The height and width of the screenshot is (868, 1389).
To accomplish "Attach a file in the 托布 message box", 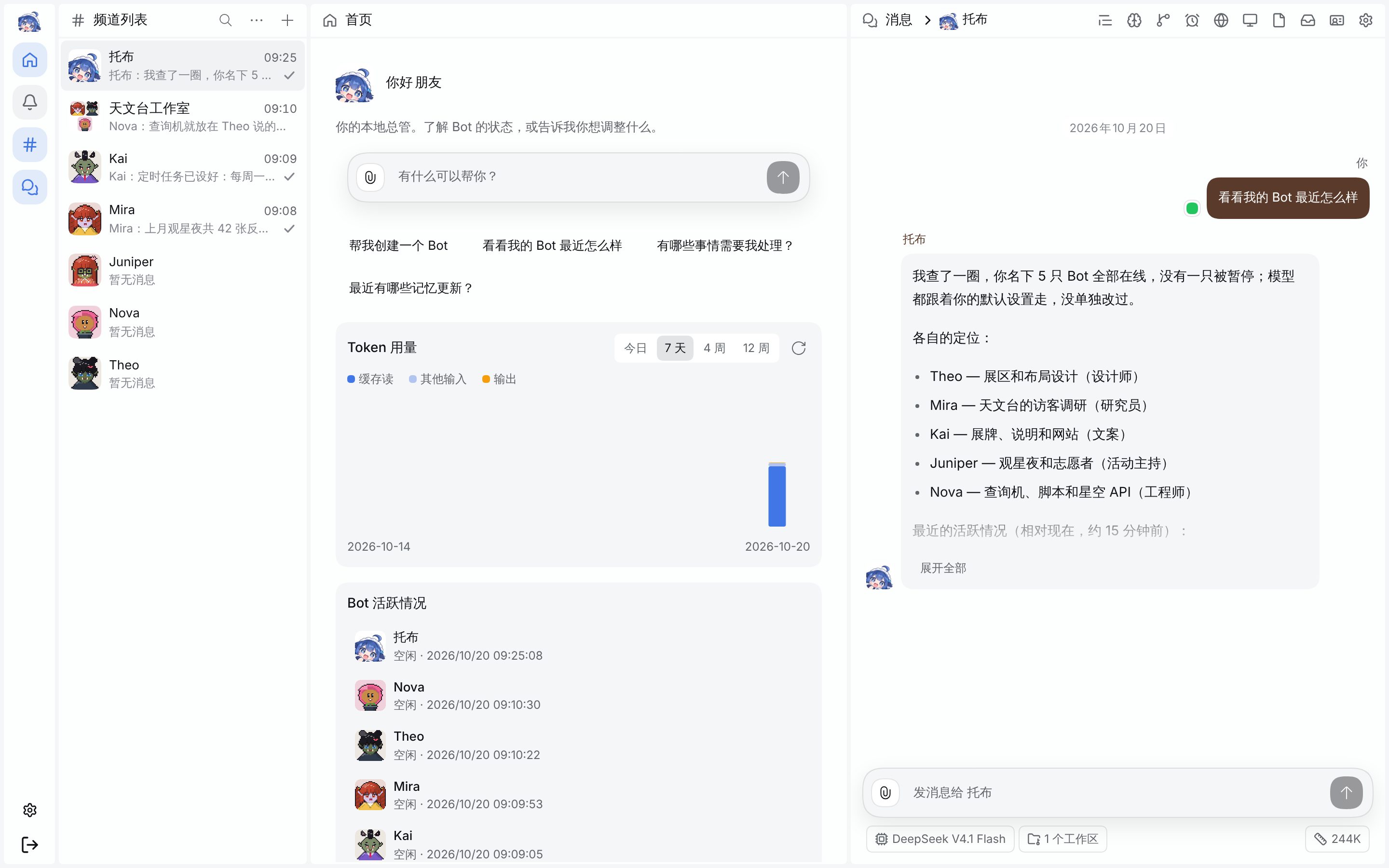I will coord(885,792).
